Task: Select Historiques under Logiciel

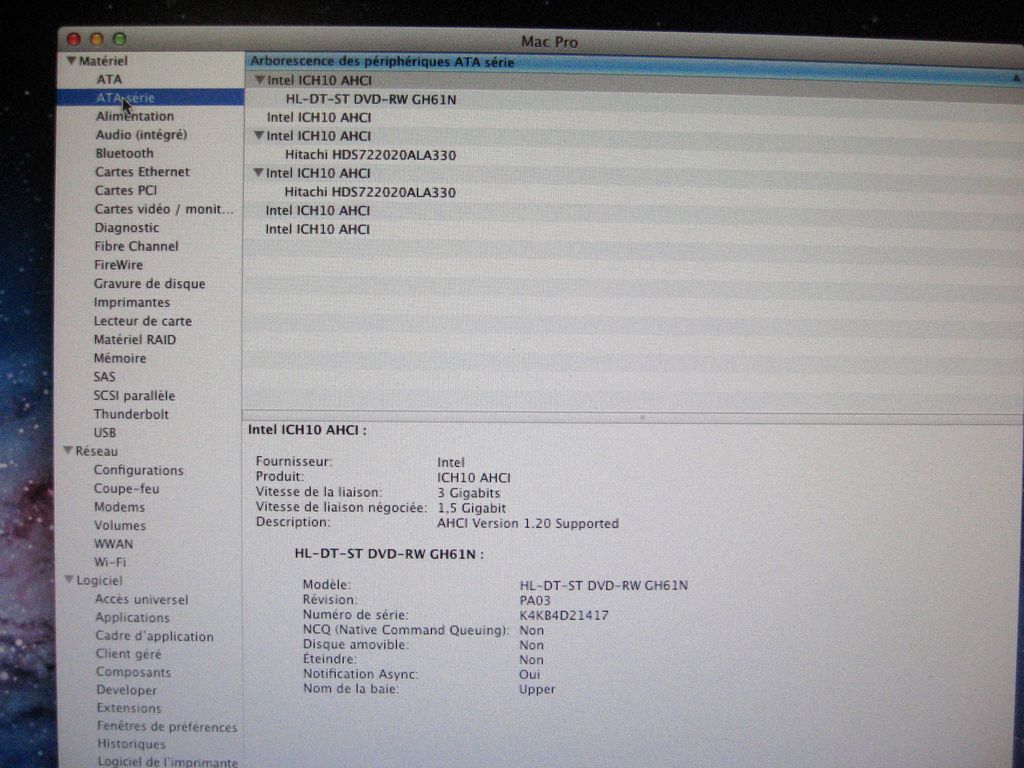Action: coord(131,744)
